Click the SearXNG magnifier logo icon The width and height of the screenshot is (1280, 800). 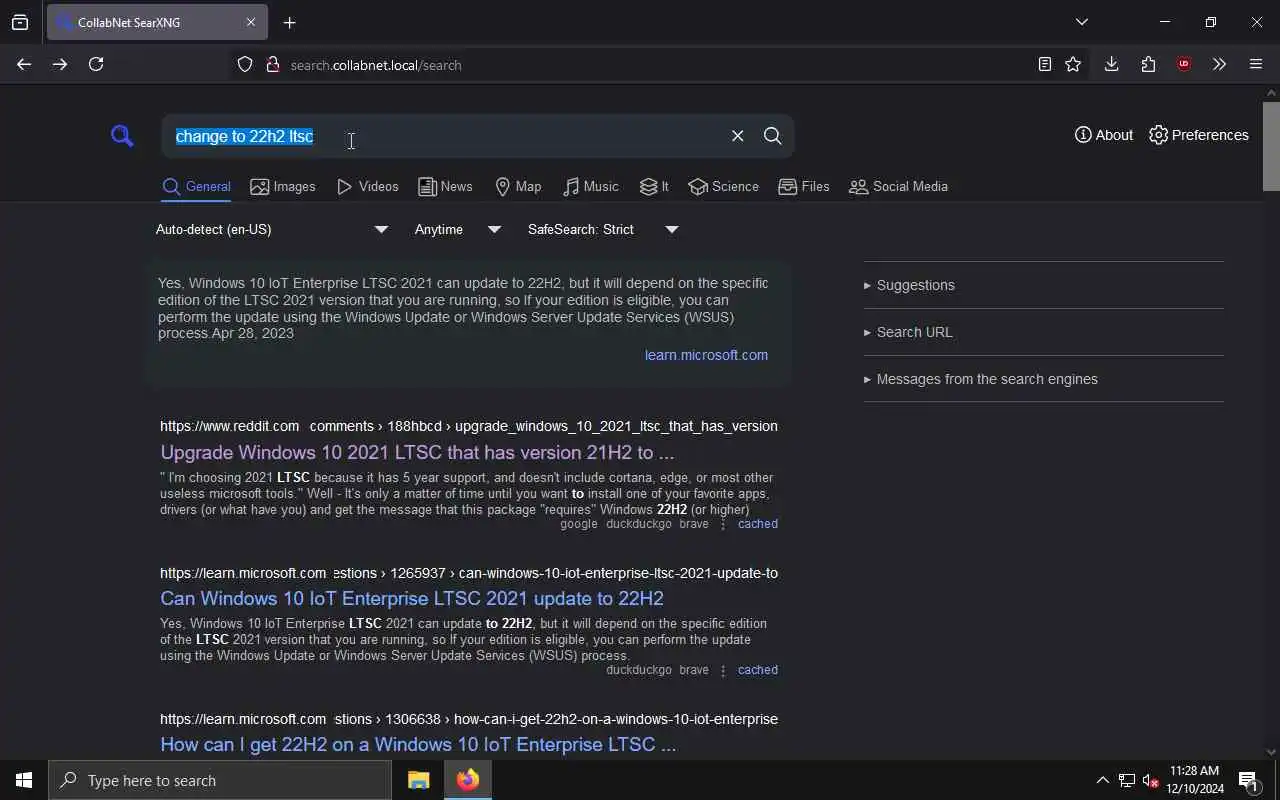pos(122,136)
